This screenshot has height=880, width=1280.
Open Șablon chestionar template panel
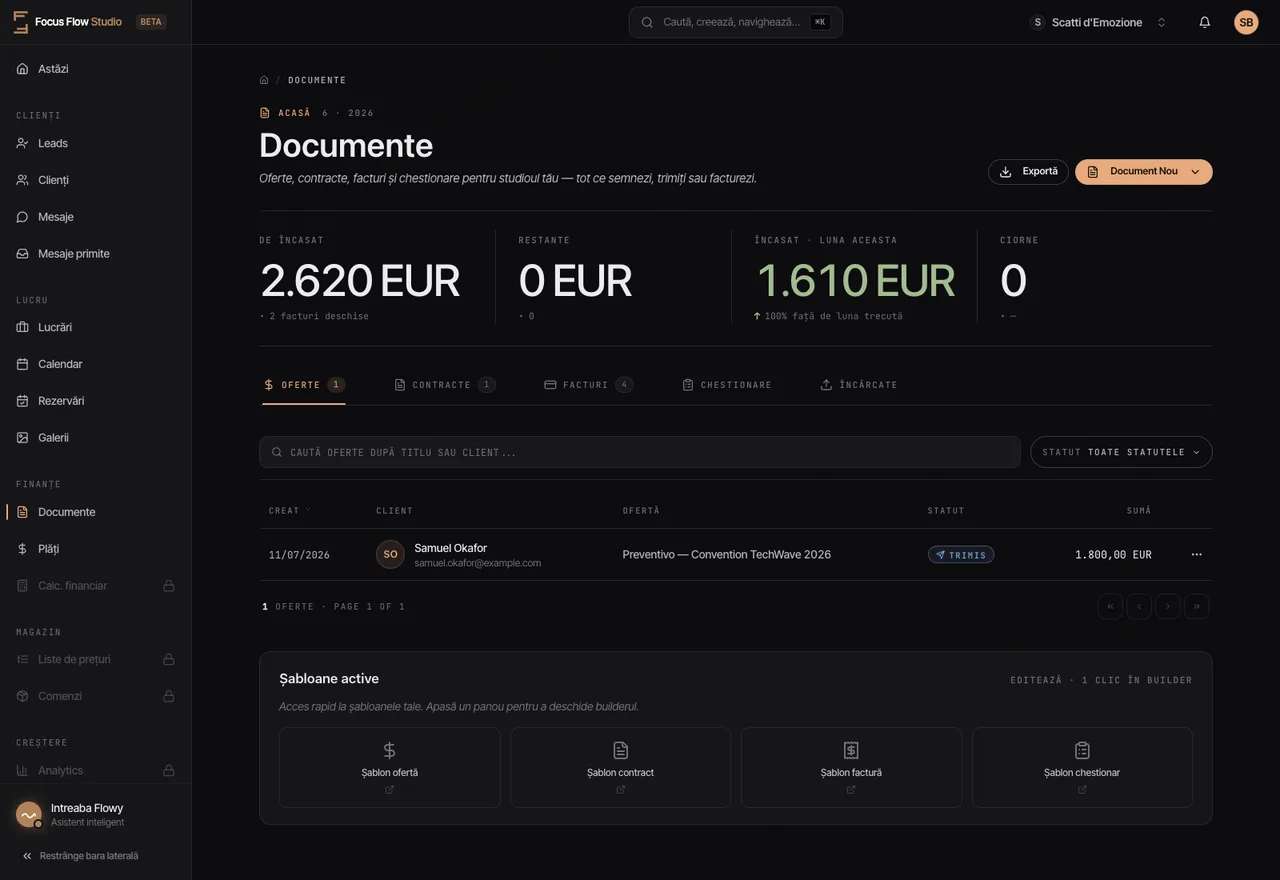coord(1082,767)
